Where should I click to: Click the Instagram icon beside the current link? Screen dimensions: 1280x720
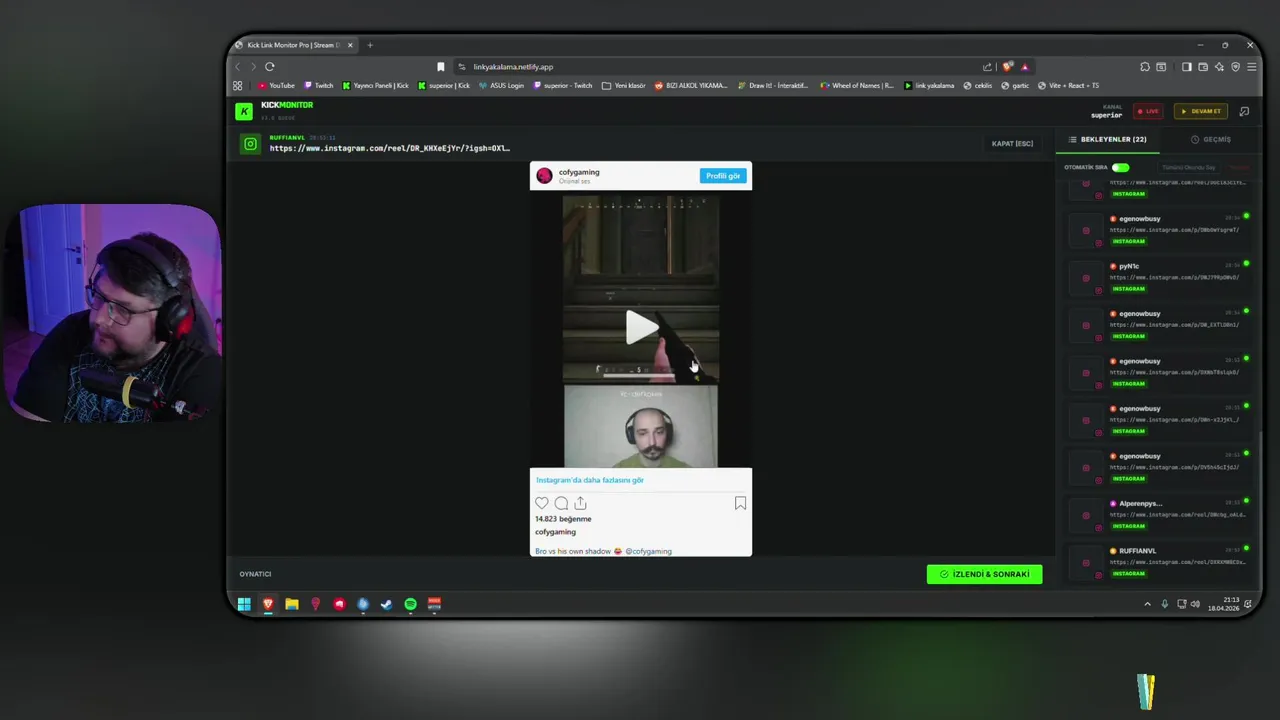coord(250,144)
